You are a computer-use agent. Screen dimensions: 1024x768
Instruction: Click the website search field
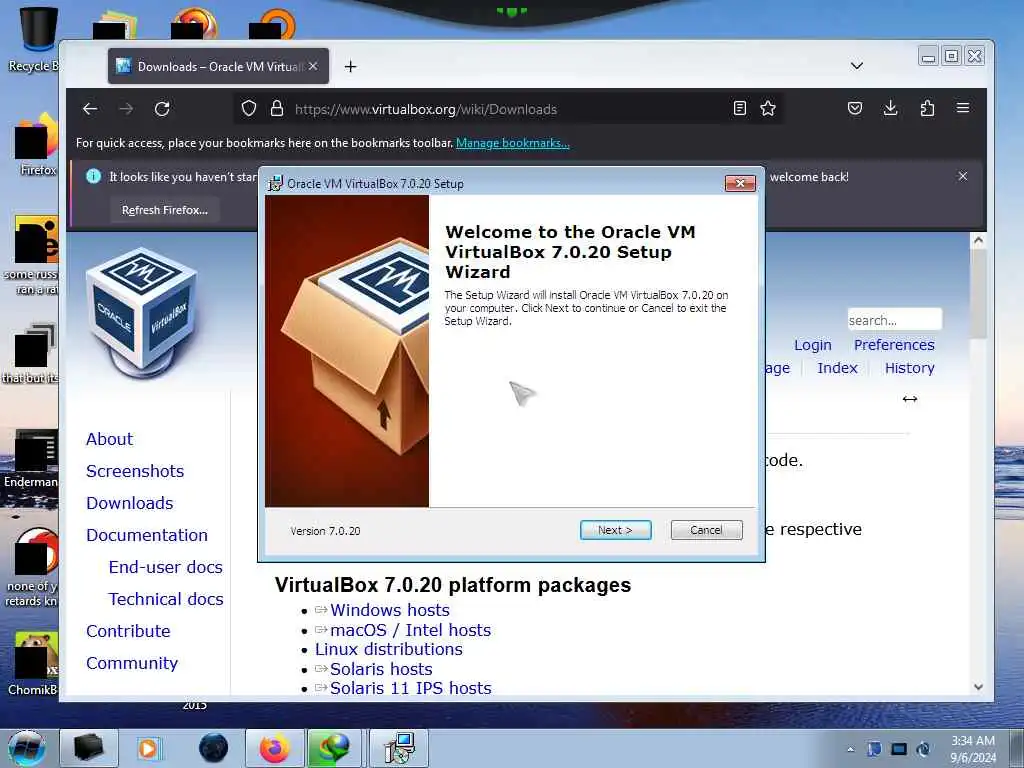[x=894, y=320]
